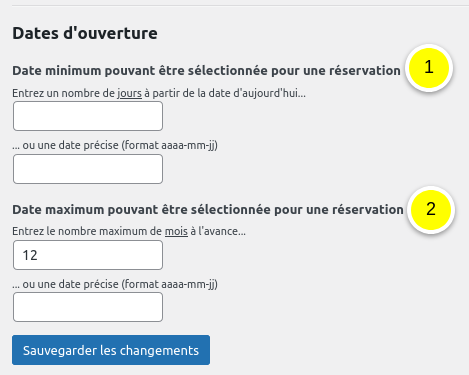Click the Date maximum pouvant être sélectionnée heading

(x=208, y=210)
